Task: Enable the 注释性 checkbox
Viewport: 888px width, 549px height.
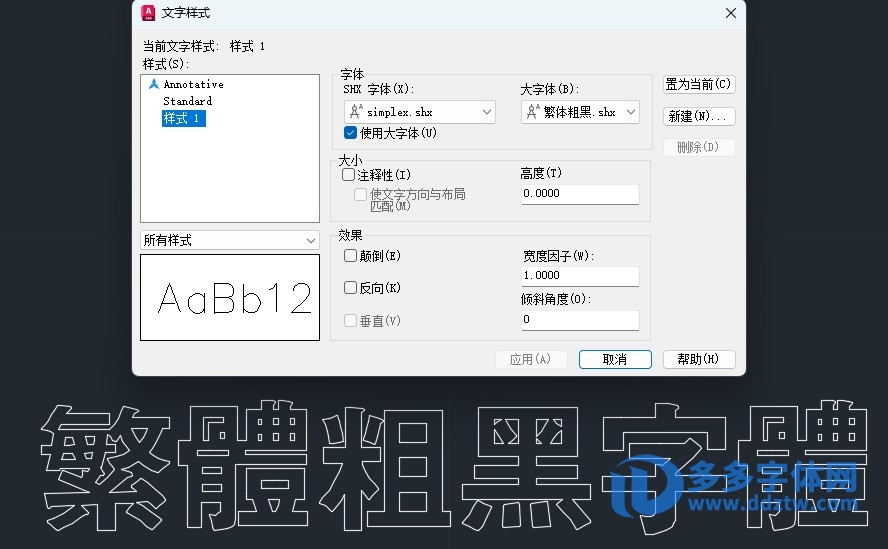Action: pyautogui.click(x=349, y=175)
